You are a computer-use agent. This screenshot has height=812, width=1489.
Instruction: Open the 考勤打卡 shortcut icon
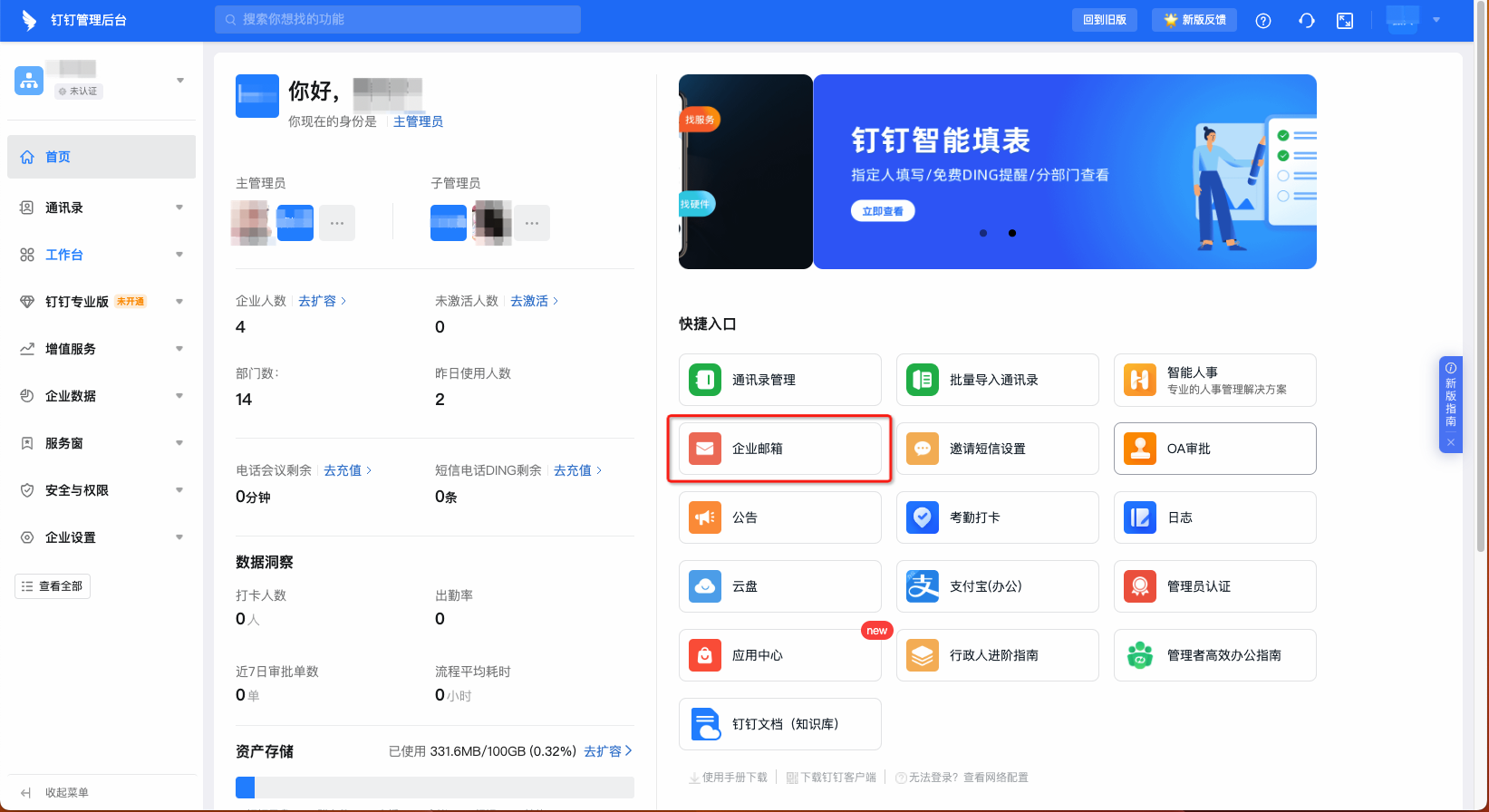(x=923, y=517)
